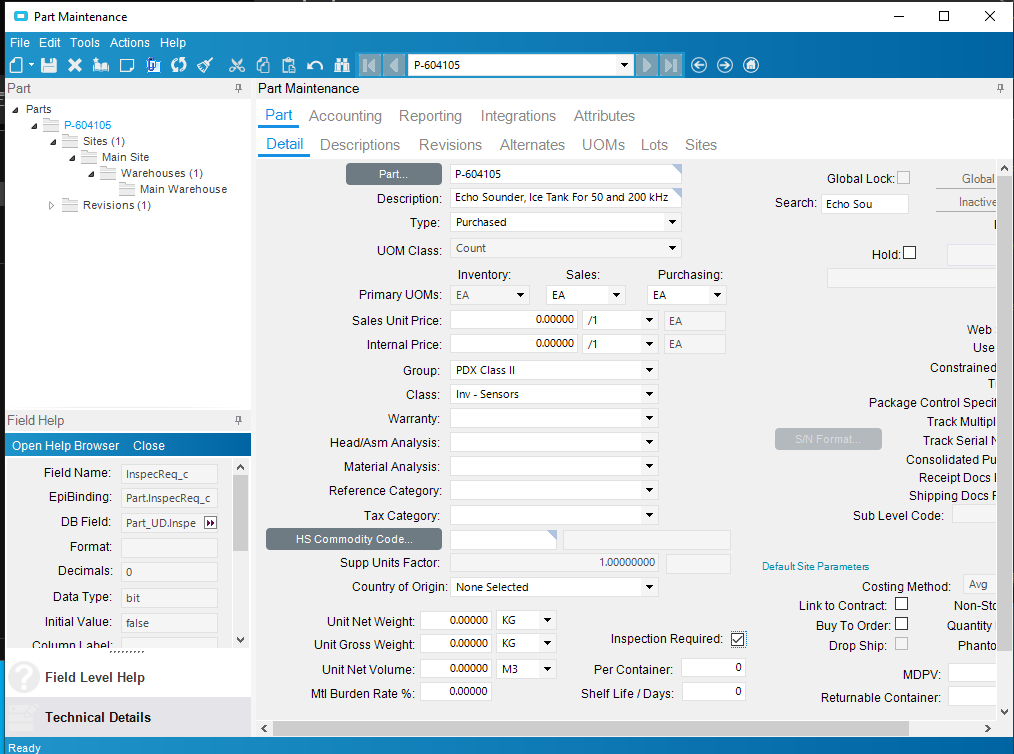The height and width of the screenshot is (754, 1014).
Task: Uncheck the Inspection Required checkbox
Action: (x=738, y=640)
